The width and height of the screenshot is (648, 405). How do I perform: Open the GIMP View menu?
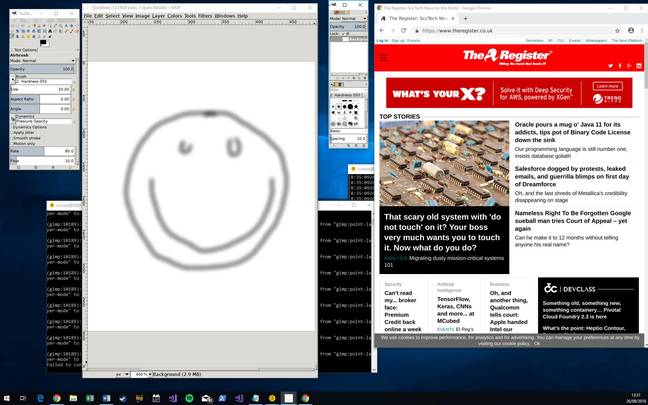coord(128,16)
